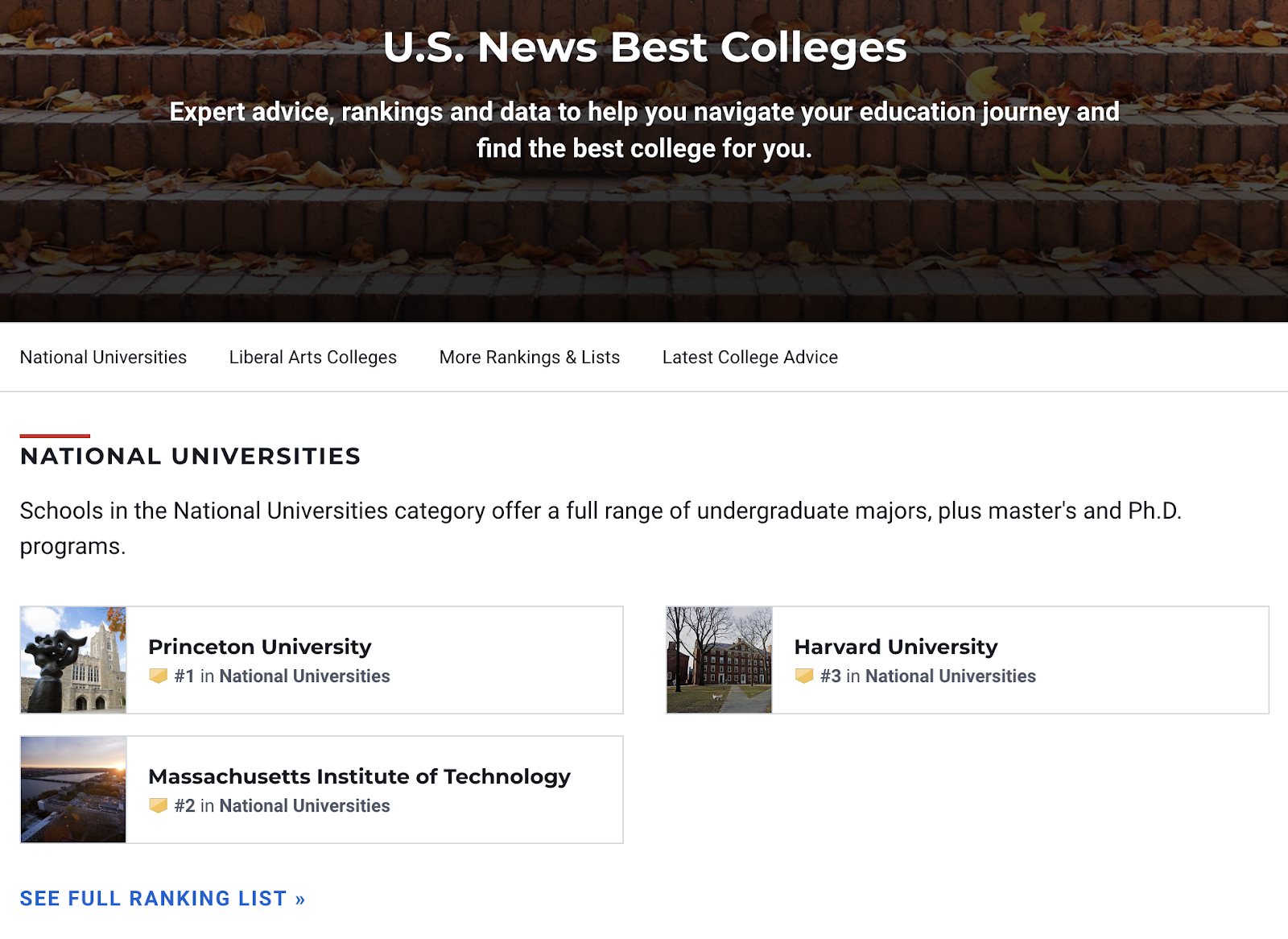
Task: Click National Universities link under MIT's ranking
Action: [305, 805]
